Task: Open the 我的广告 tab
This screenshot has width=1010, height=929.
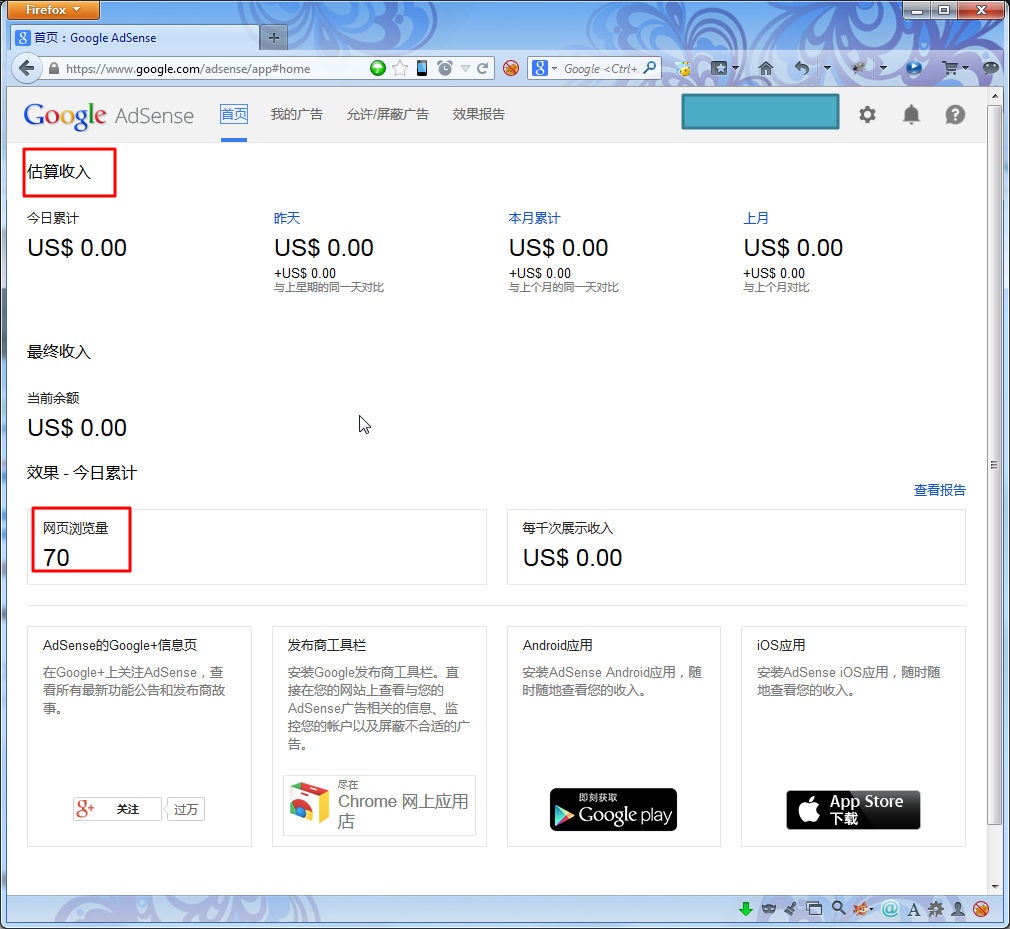Action: pyautogui.click(x=296, y=115)
